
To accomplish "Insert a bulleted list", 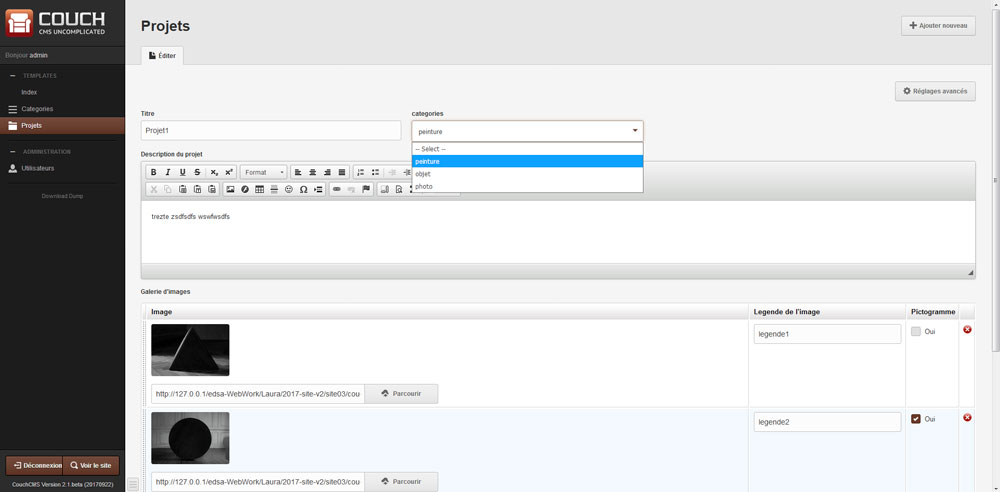I will click(375, 172).
